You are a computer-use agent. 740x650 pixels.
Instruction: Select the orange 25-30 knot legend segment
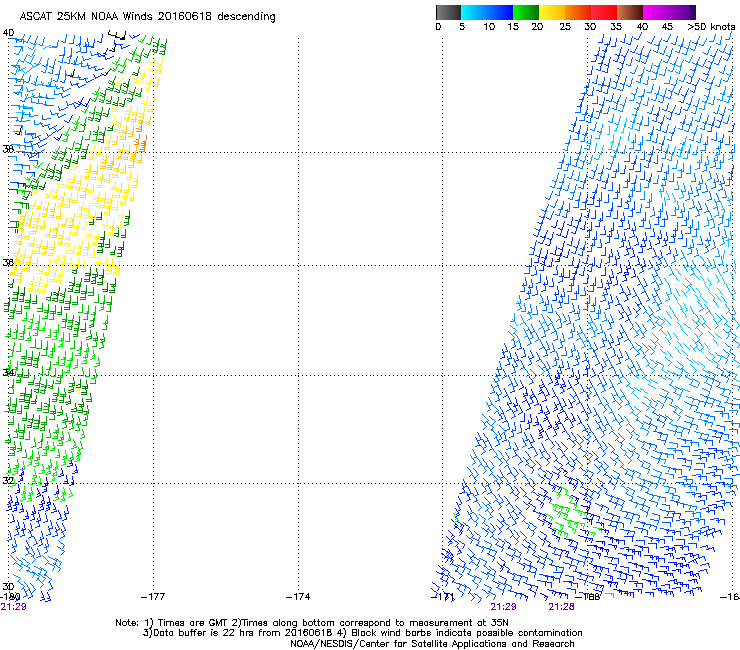coord(578,12)
